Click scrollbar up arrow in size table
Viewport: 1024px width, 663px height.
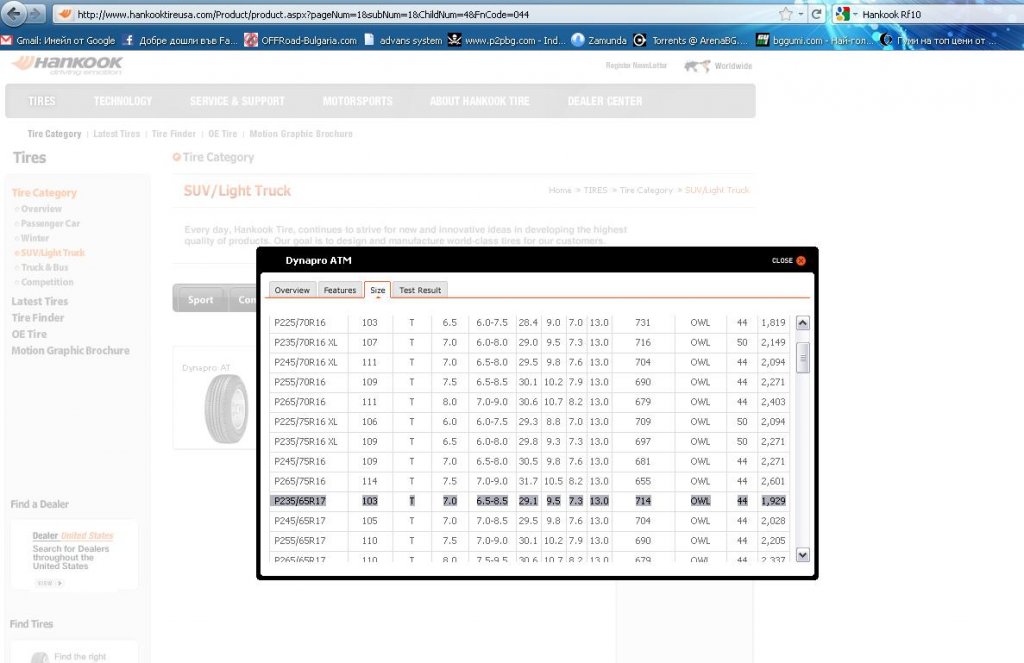tap(803, 323)
